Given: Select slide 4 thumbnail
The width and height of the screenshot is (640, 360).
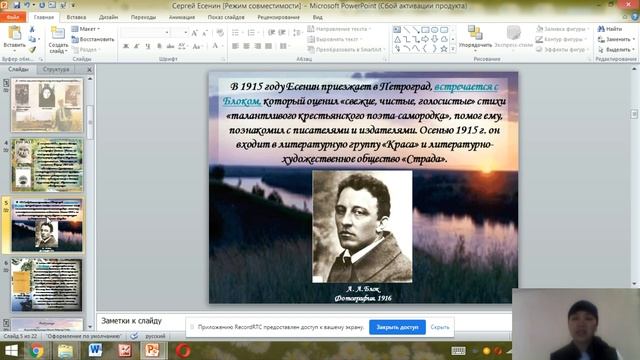Looking at the screenshot, I should point(47,165).
